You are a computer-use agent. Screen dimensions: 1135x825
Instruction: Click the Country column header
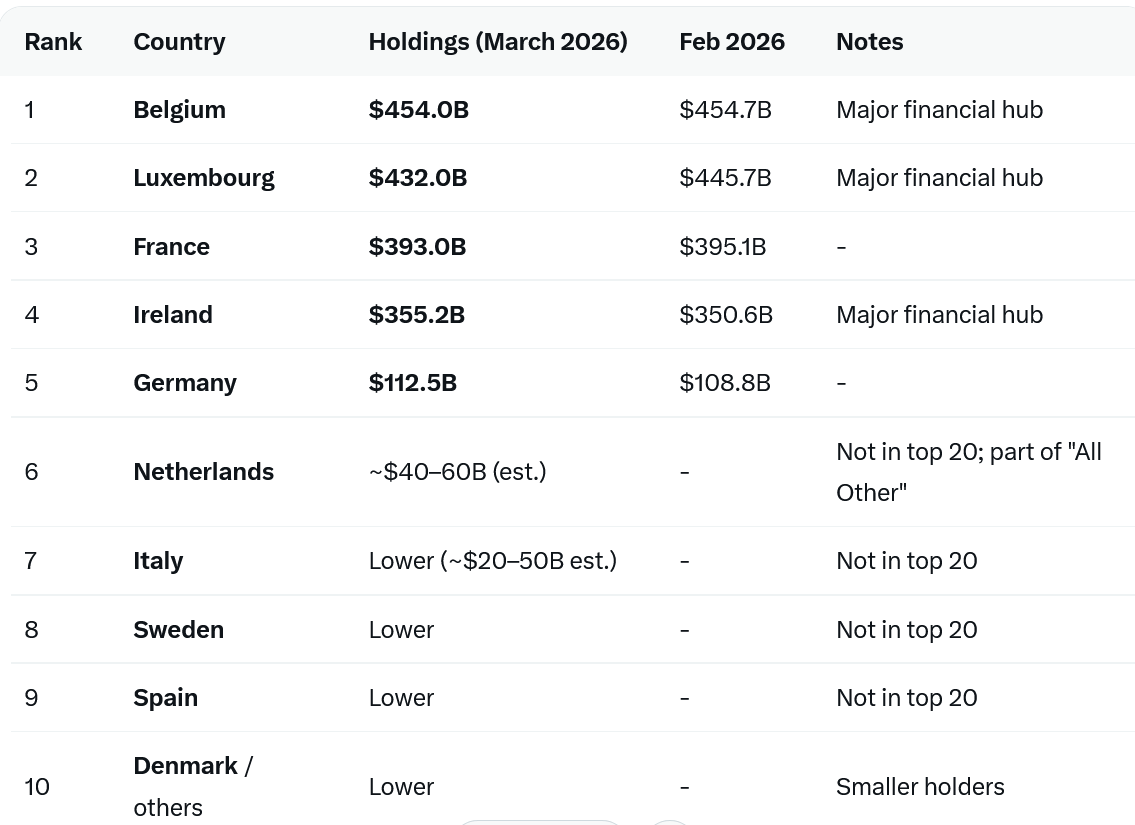[179, 42]
